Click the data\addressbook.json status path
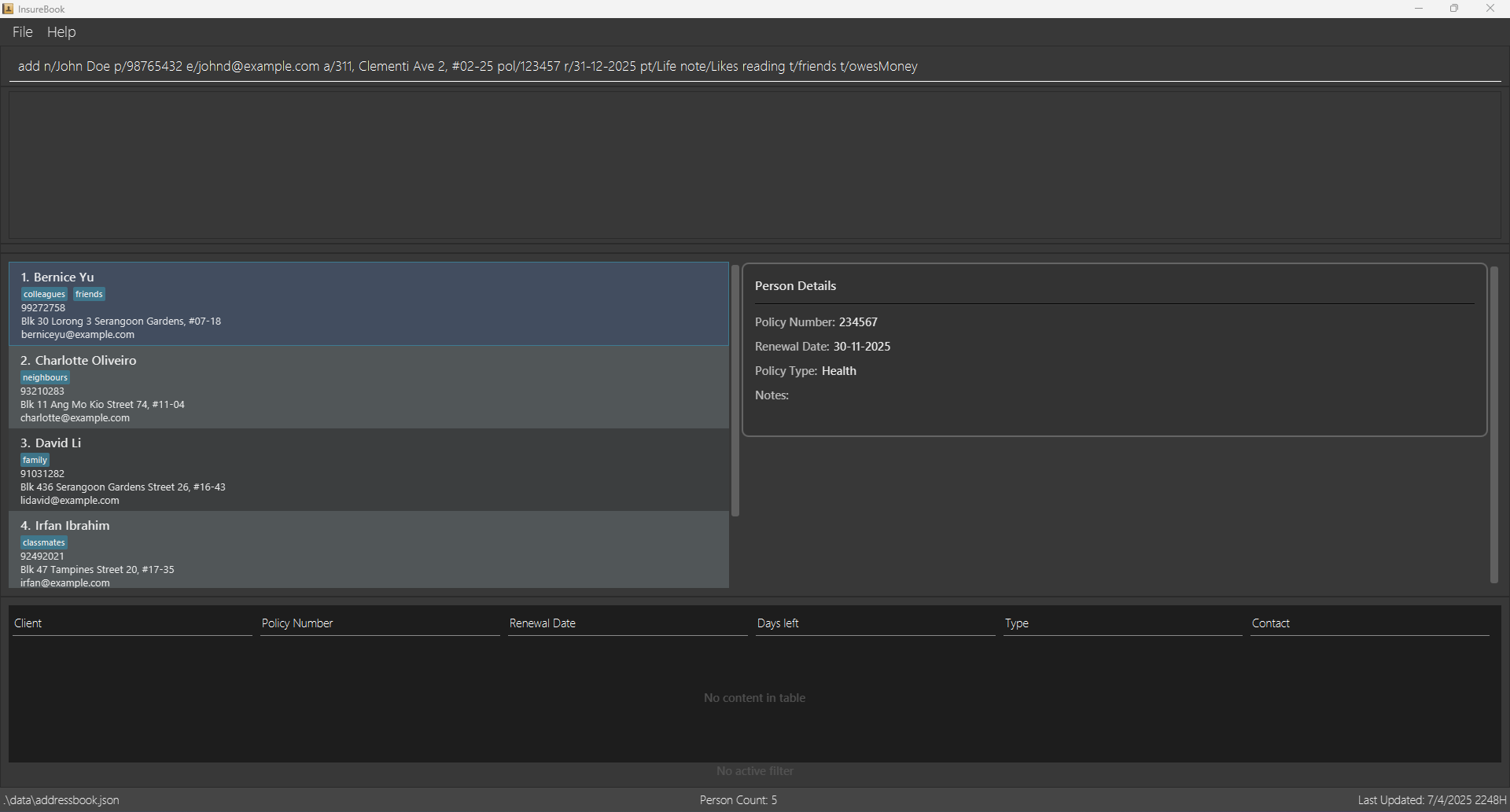The image size is (1510, 812). coord(62,800)
